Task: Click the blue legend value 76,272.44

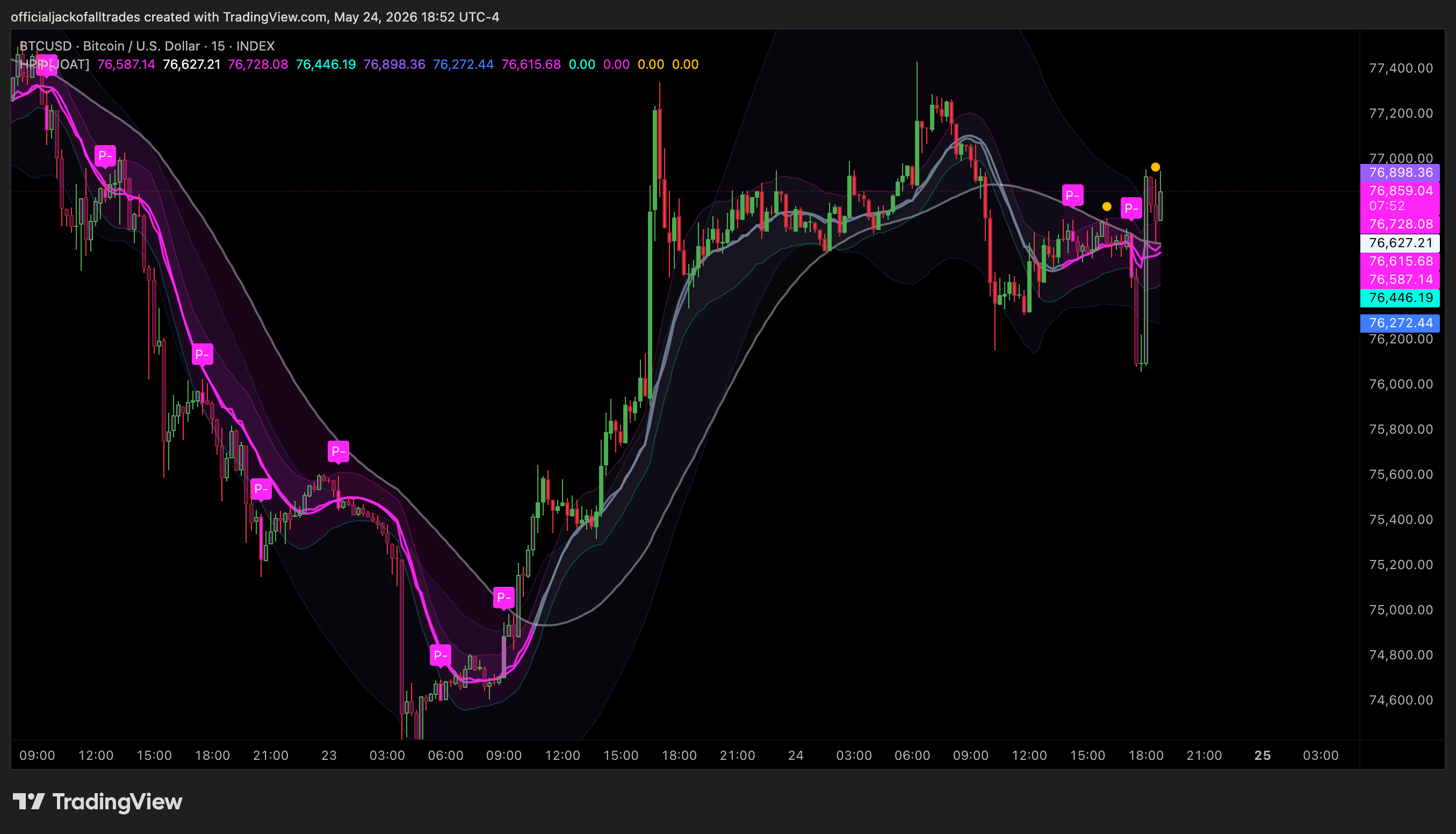Action: (463, 64)
